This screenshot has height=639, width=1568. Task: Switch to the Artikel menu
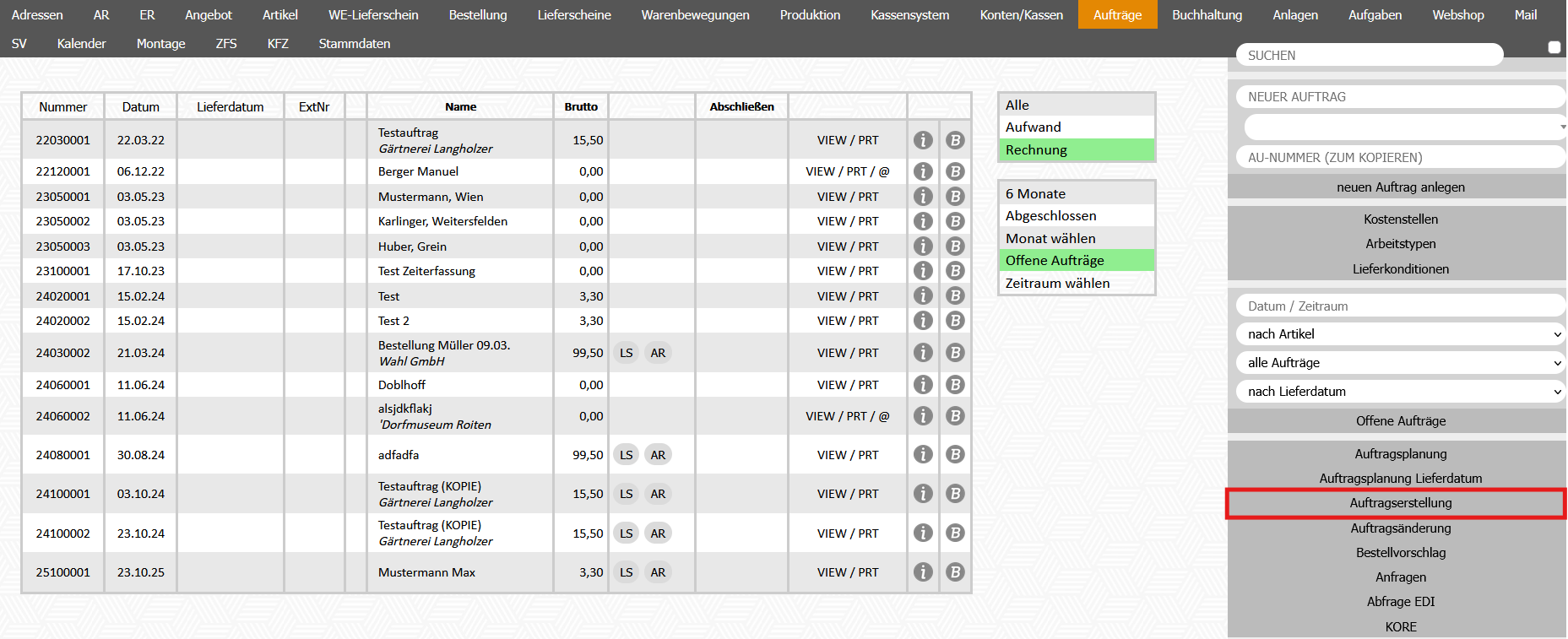(280, 15)
